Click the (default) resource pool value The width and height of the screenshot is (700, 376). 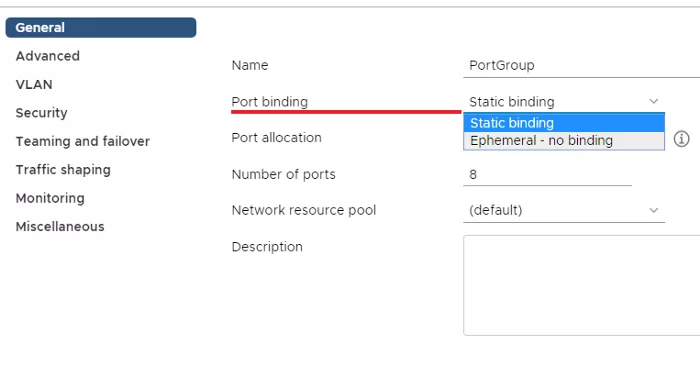coord(496,210)
